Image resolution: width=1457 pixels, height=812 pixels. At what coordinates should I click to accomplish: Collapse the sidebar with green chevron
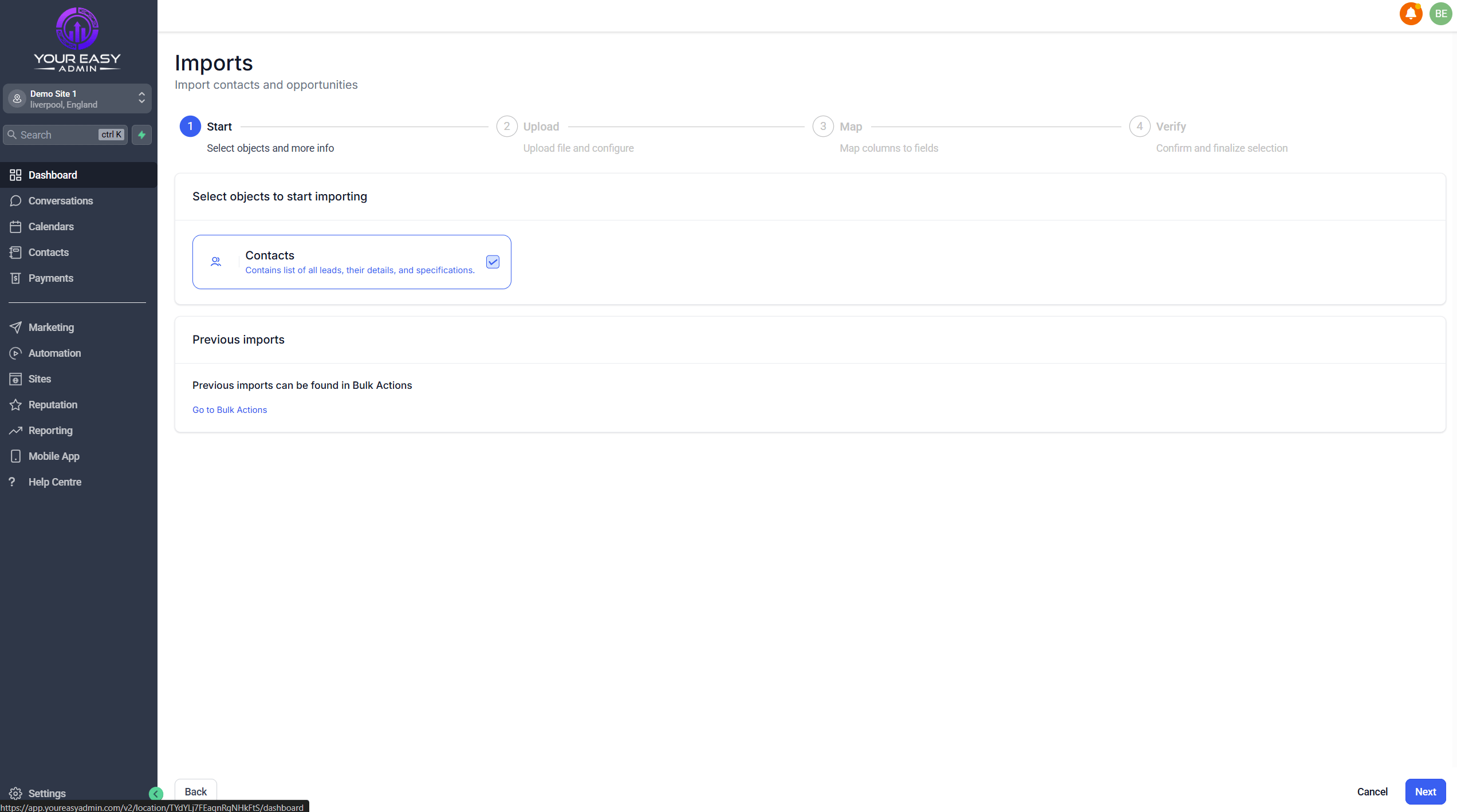pyautogui.click(x=156, y=794)
